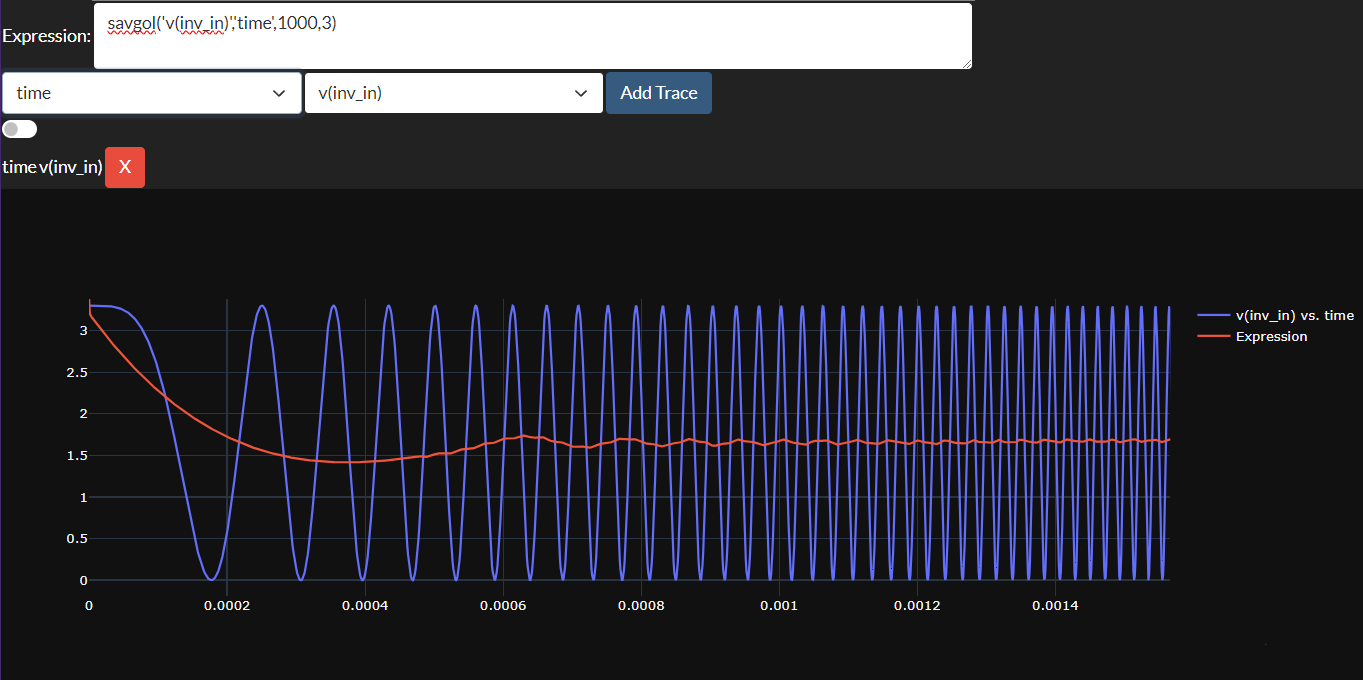Click x-axis tick label 0.0002
The width and height of the screenshot is (1363, 680).
click(227, 606)
